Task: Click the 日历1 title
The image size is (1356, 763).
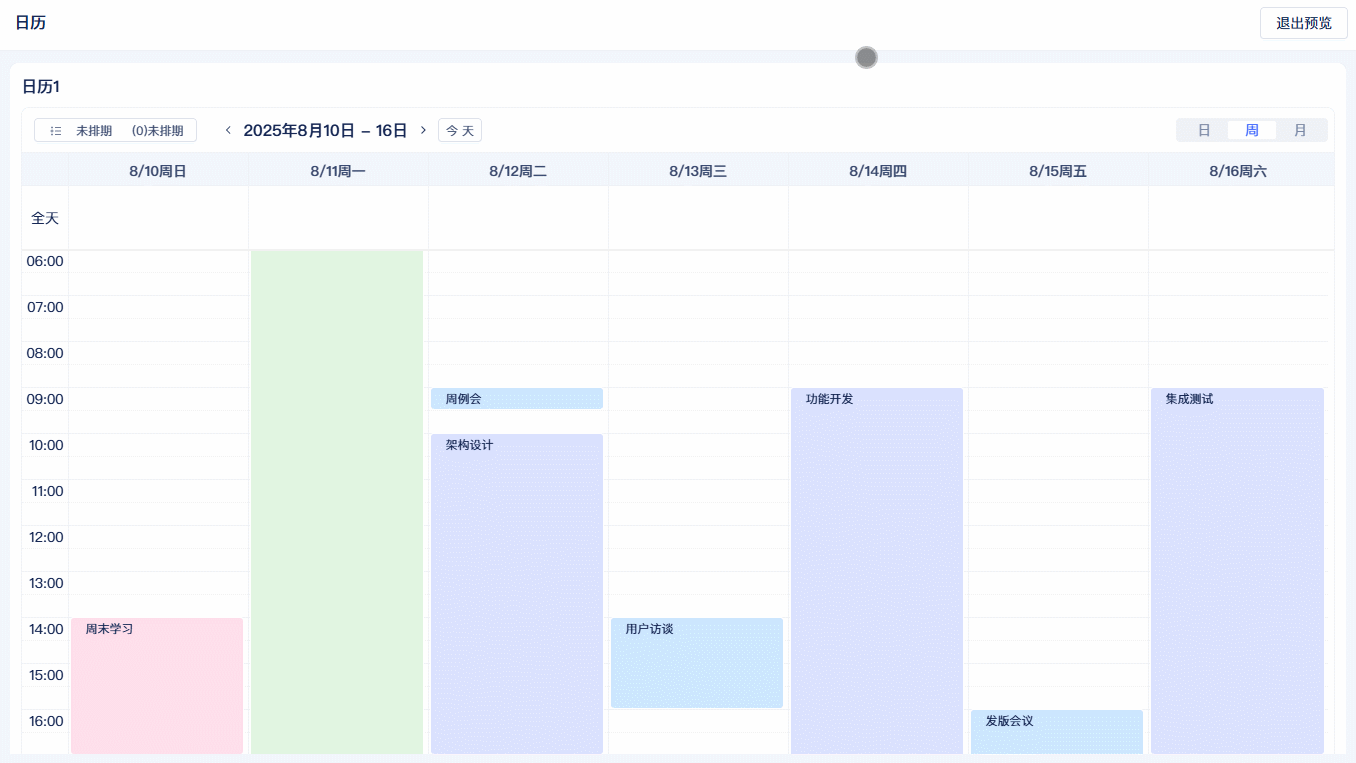Action: click(x=41, y=87)
